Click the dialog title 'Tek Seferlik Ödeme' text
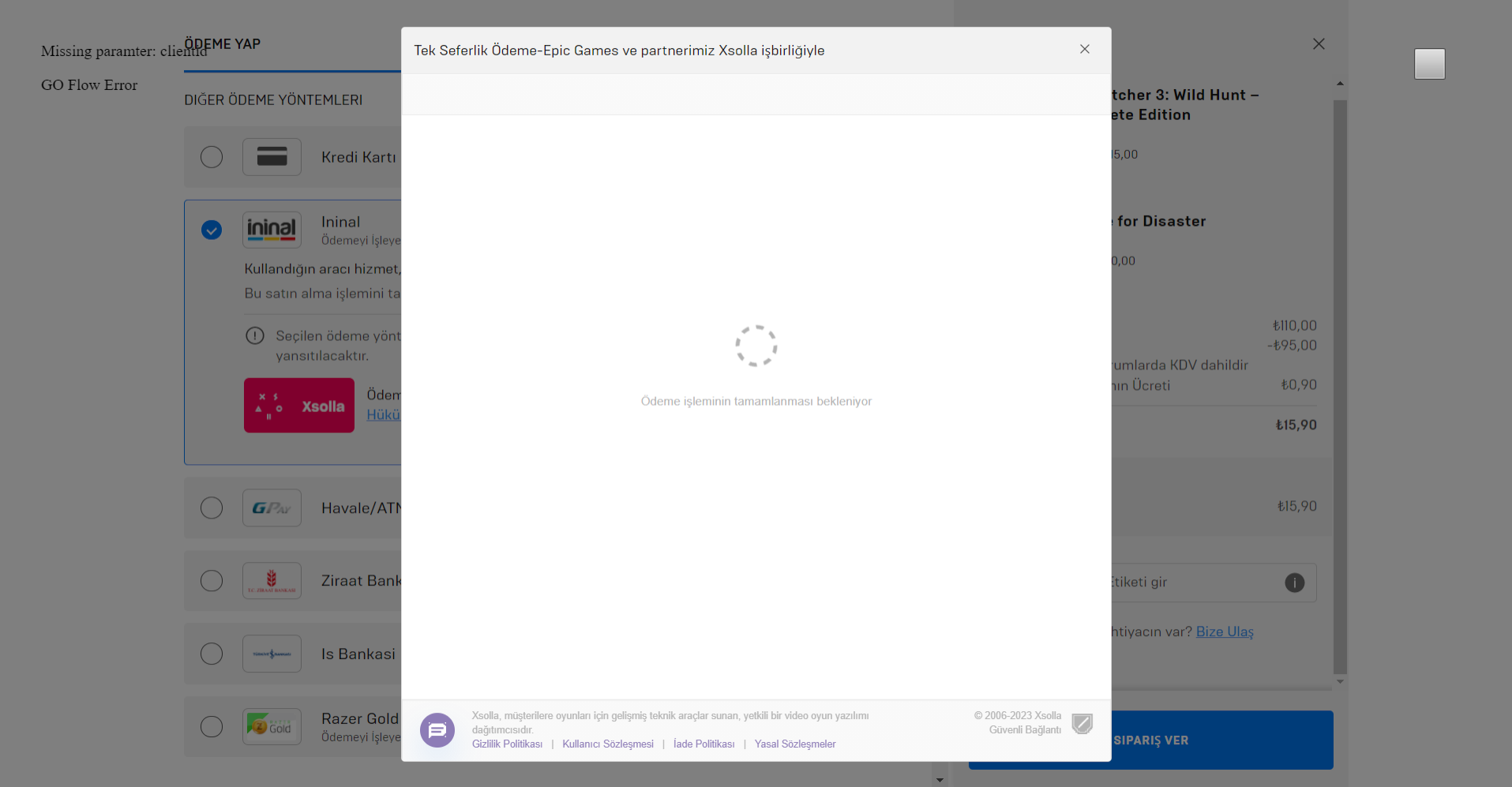The width and height of the screenshot is (1512, 787). pos(619,51)
